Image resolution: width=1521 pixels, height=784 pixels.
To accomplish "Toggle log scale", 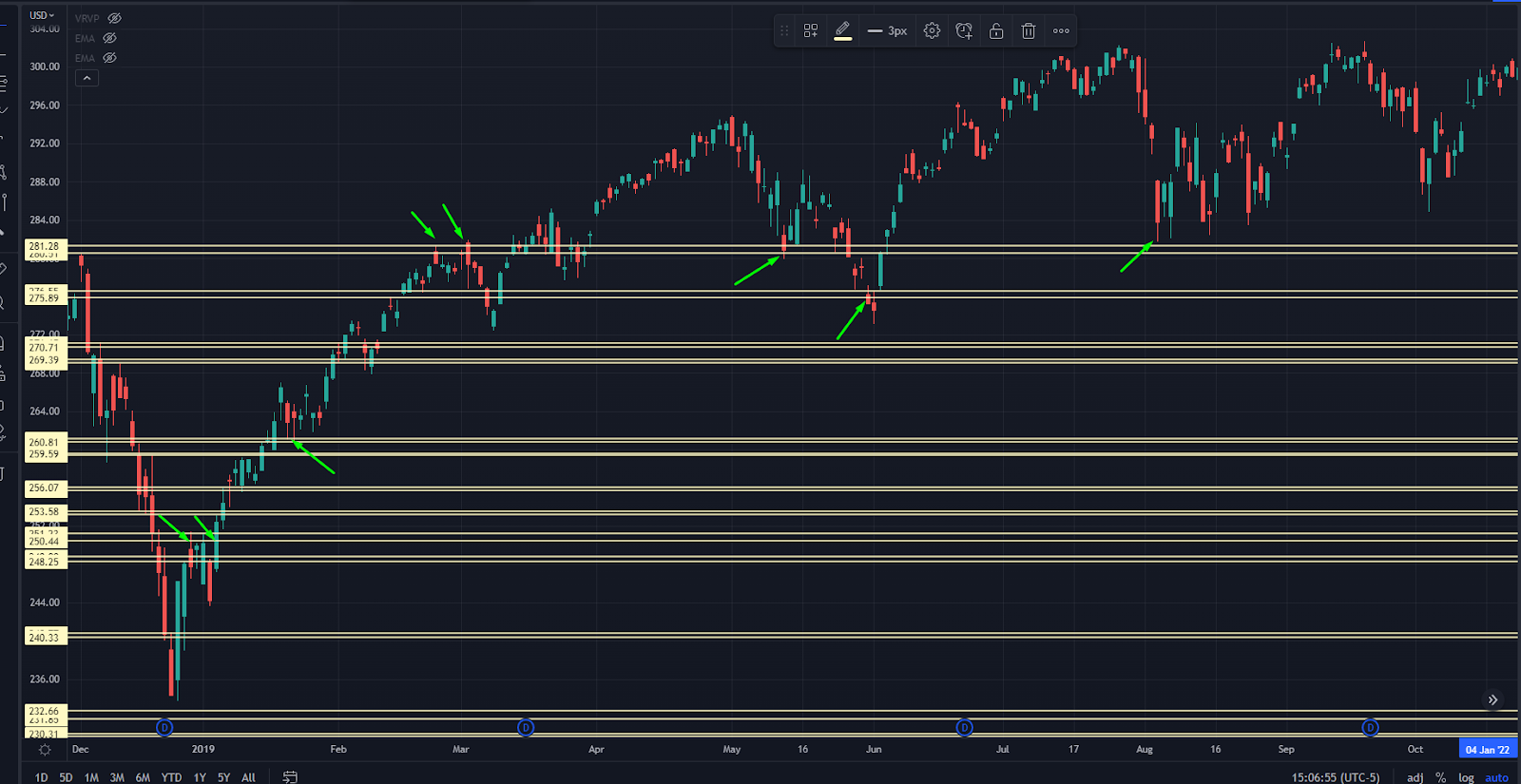I will (x=1467, y=777).
